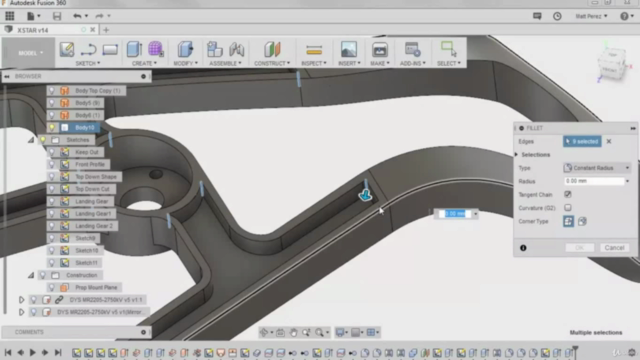The image size is (640, 360).
Task: Toggle visibility of Landing Gear sketch
Action: point(52,201)
